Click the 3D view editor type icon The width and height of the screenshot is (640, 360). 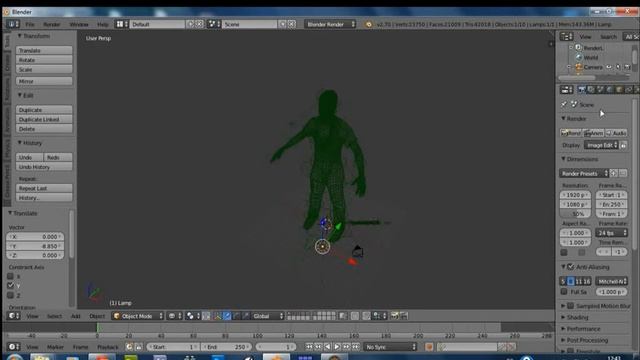(14, 316)
